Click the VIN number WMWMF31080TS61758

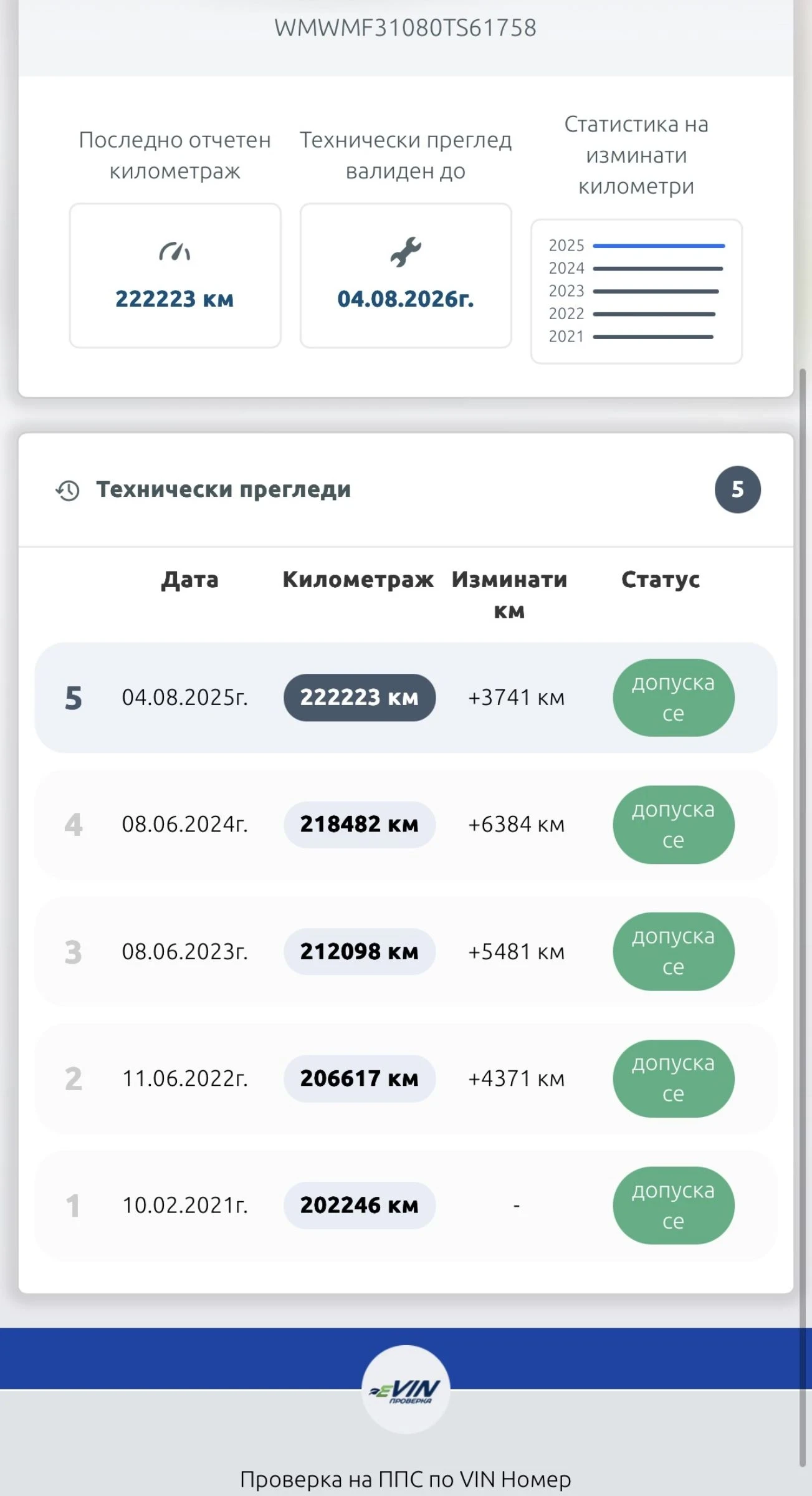pos(406,28)
